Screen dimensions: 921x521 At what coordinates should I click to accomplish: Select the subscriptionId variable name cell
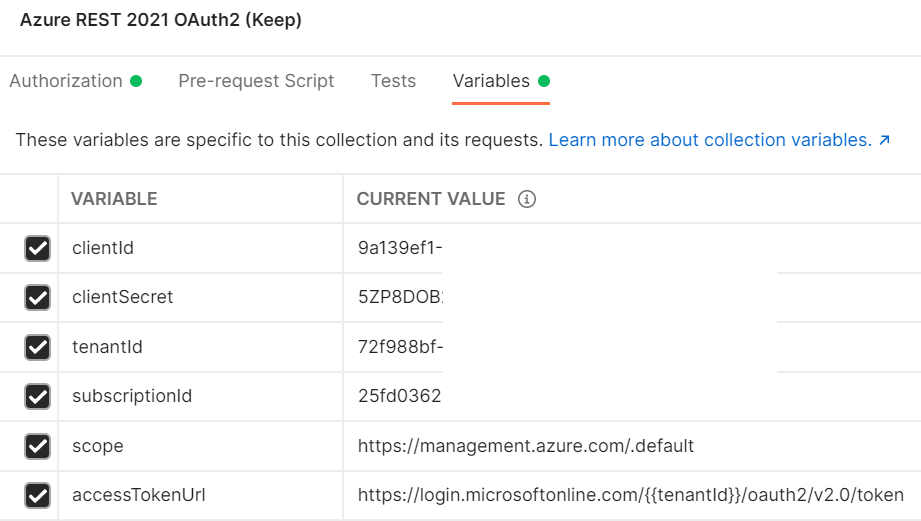(x=200, y=396)
